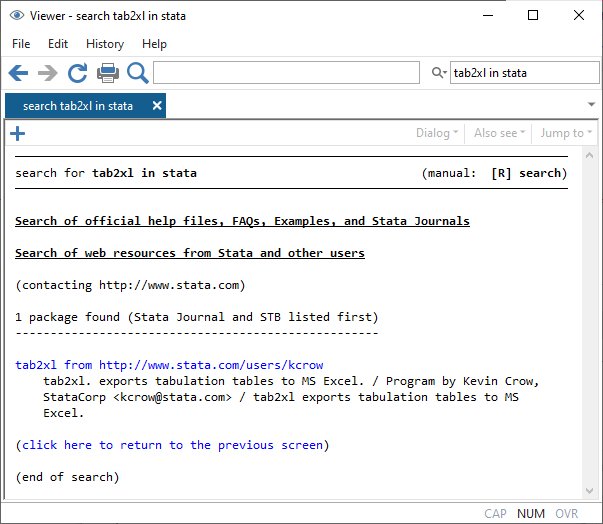This screenshot has width=603, height=524.
Task: Click scrollbar down arrow
Action: [x=589, y=491]
